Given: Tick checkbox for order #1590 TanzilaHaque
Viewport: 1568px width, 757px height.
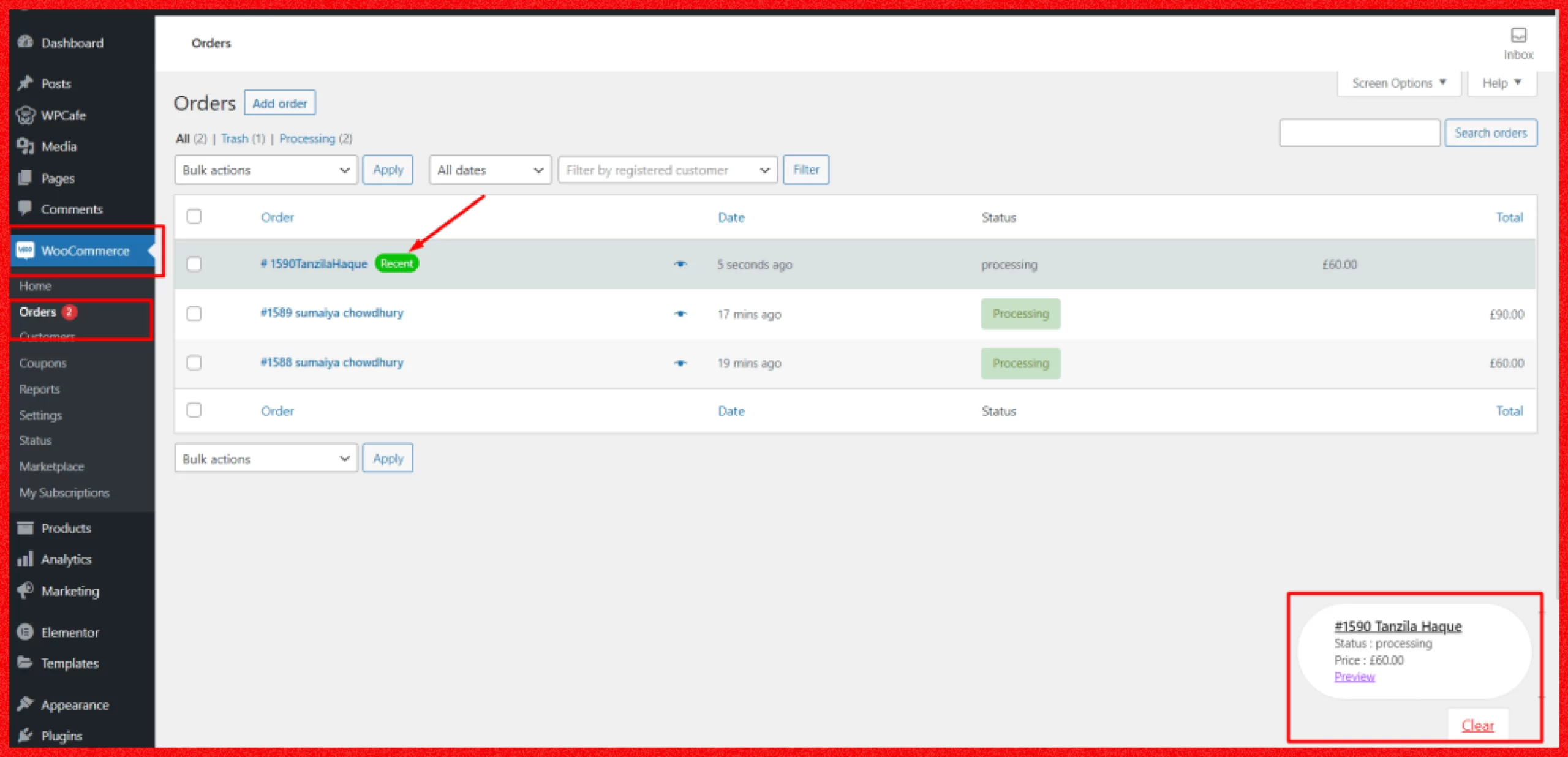Looking at the screenshot, I should (x=194, y=264).
